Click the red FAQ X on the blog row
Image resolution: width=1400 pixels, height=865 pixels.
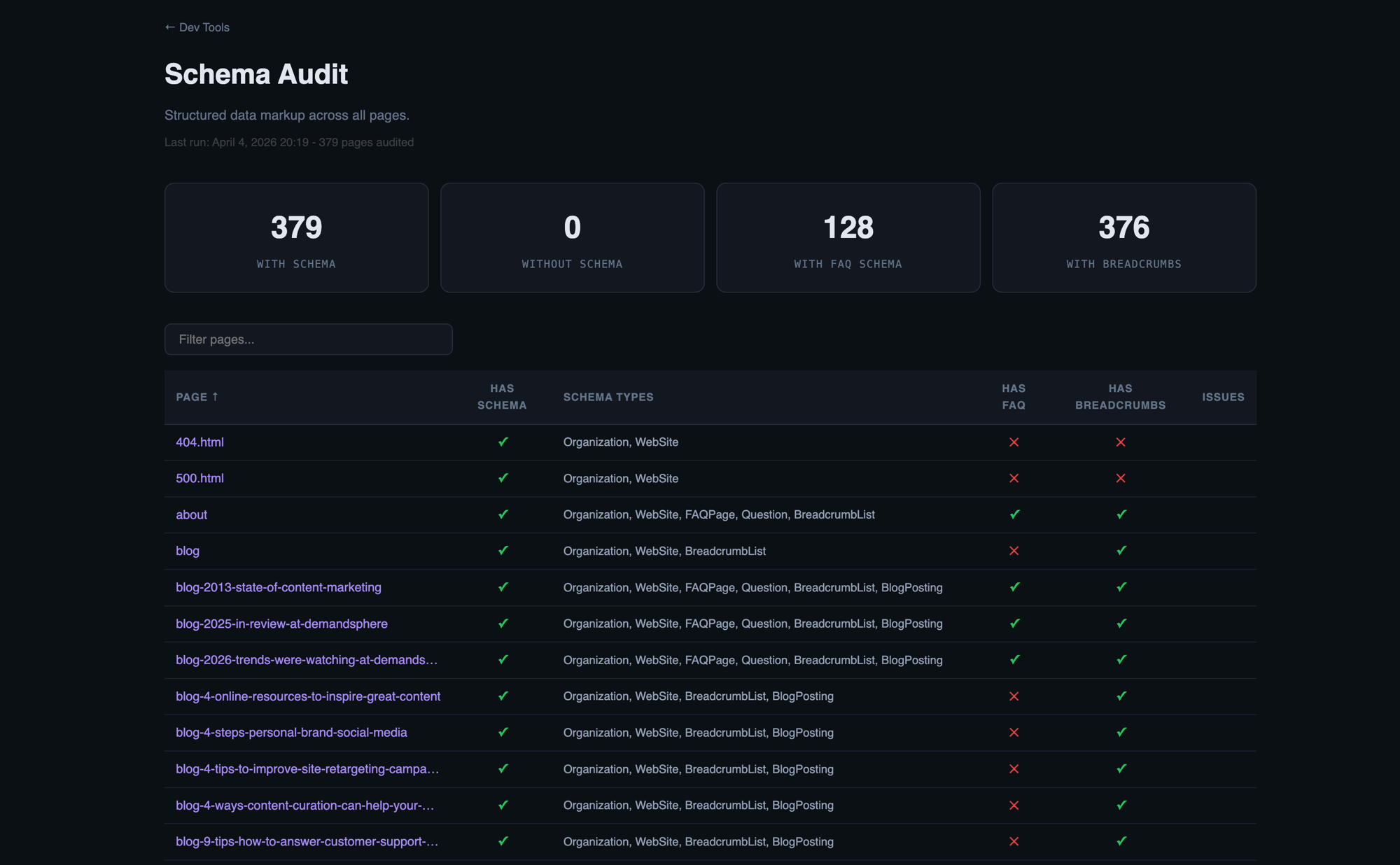(x=1014, y=551)
